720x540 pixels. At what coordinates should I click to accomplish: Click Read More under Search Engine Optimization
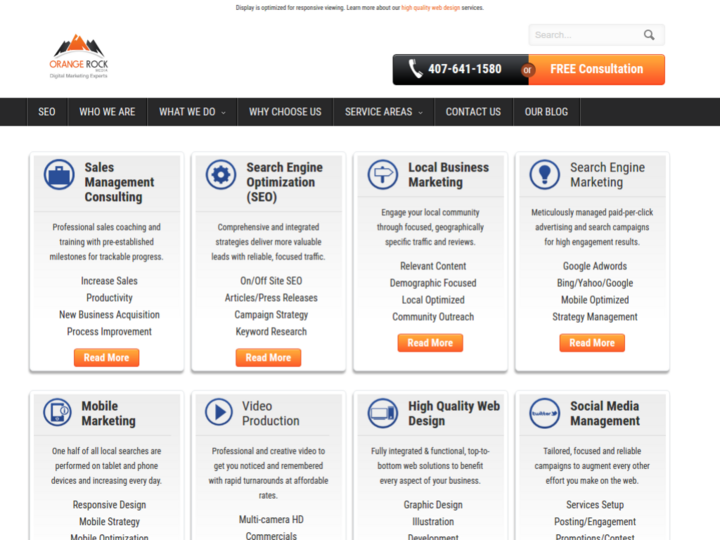tap(268, 357)
